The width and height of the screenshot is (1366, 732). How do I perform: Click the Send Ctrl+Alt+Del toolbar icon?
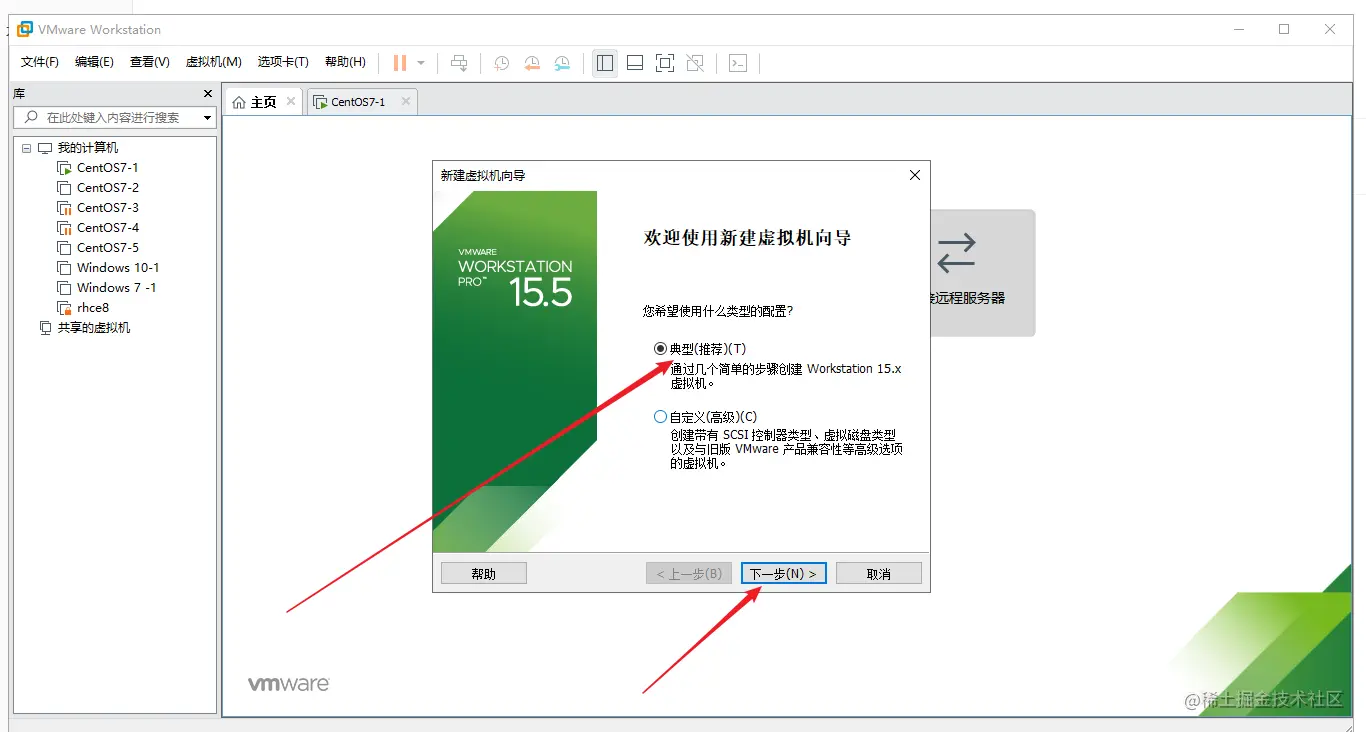(459, 63)
